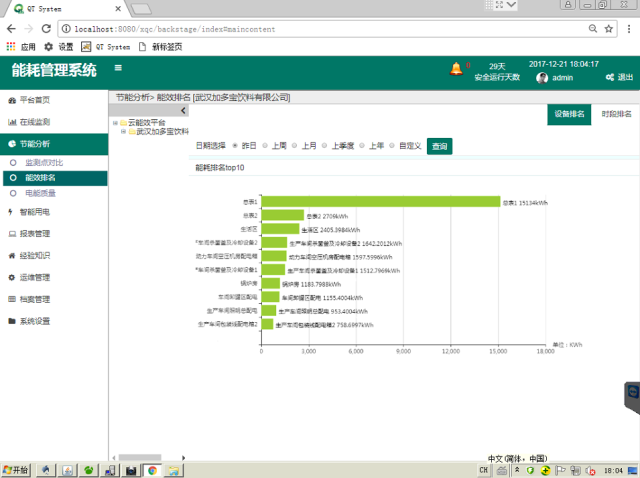Image resolution: width=640 pixels, height=478 pixels.
Task: Click the 锅炉房 bar in the chart
Action: click(x=271, y=283)
